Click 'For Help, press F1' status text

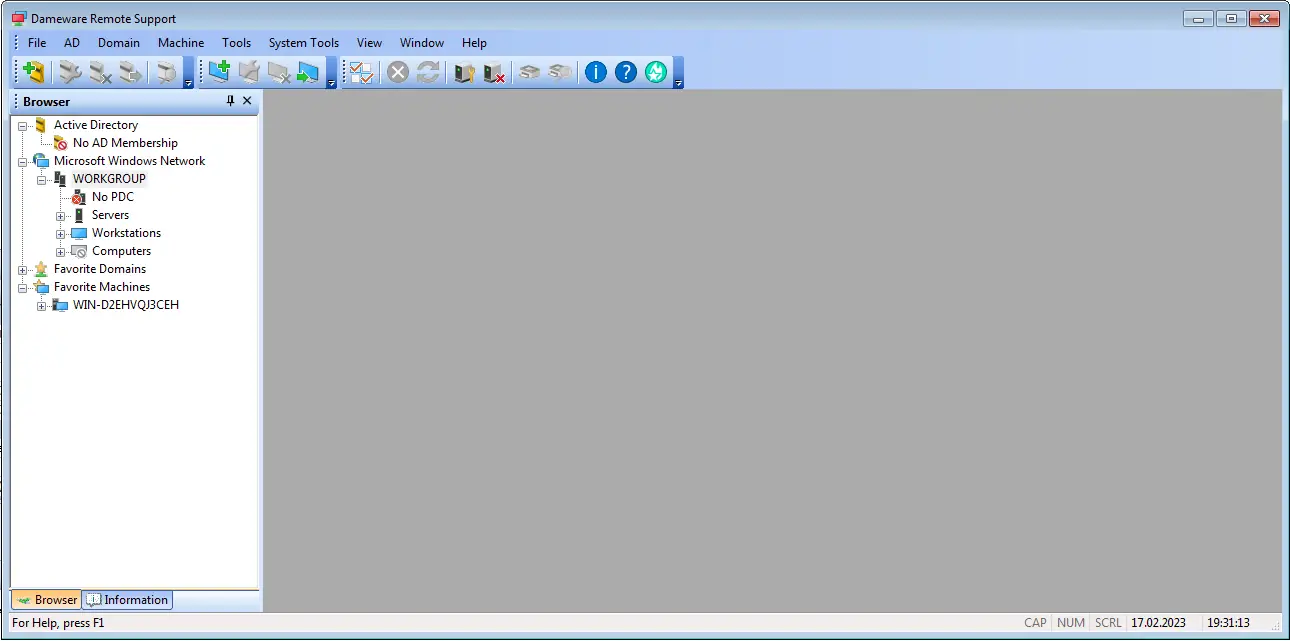(x=58, y=623)
